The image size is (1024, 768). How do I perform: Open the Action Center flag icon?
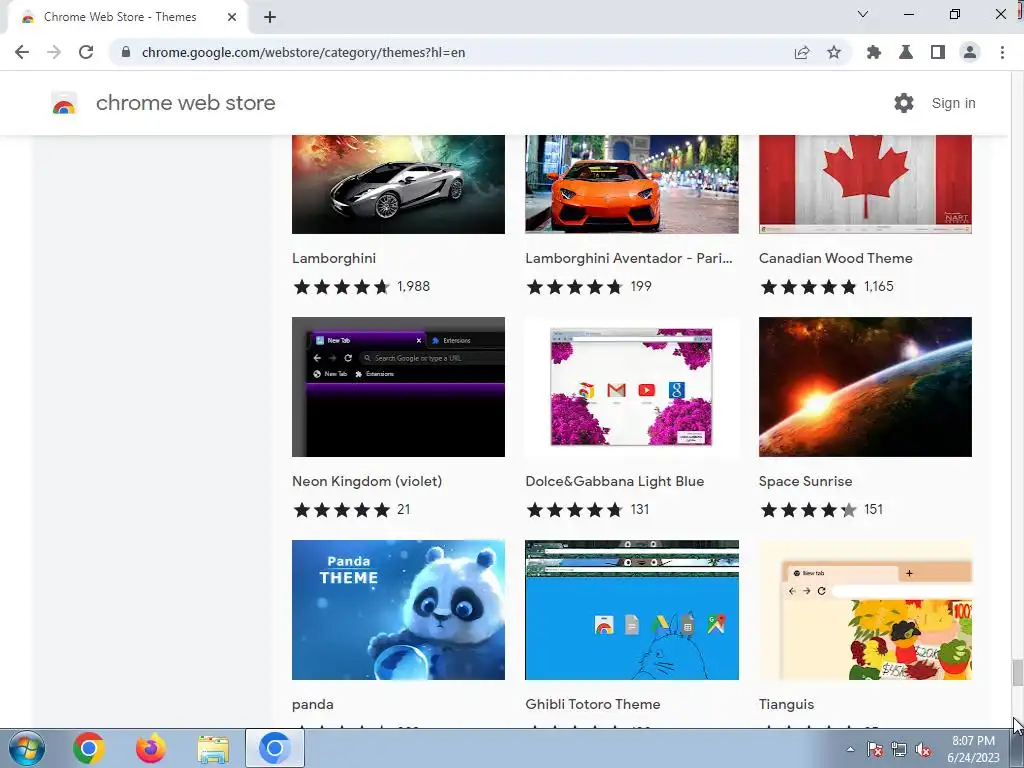click(875, 749)
